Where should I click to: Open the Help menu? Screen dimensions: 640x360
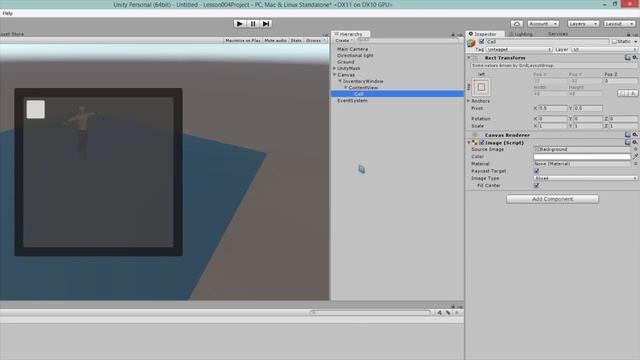(x=7, y=13)
